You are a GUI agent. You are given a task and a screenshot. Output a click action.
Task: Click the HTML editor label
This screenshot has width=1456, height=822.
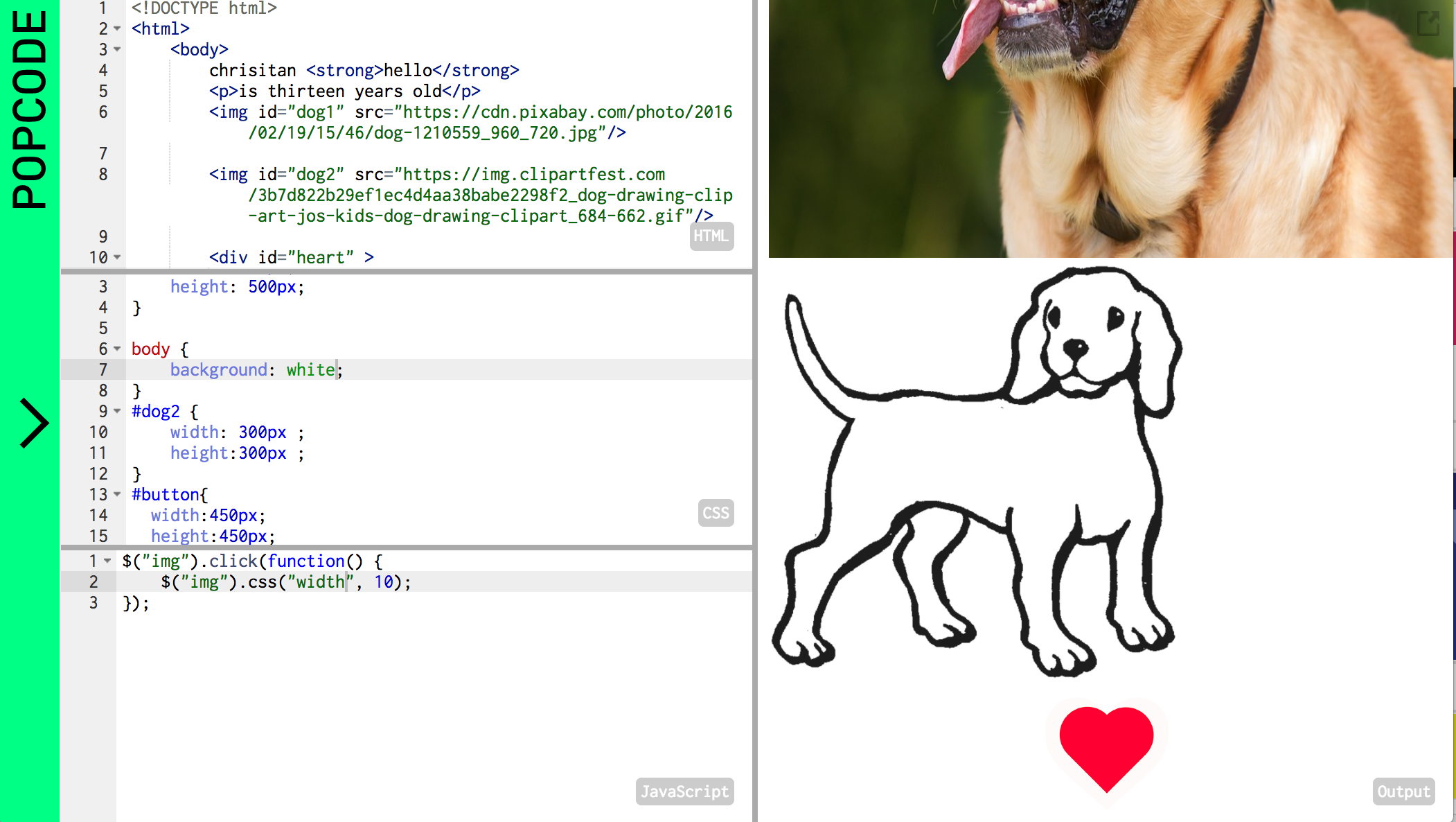pos(711,236)
